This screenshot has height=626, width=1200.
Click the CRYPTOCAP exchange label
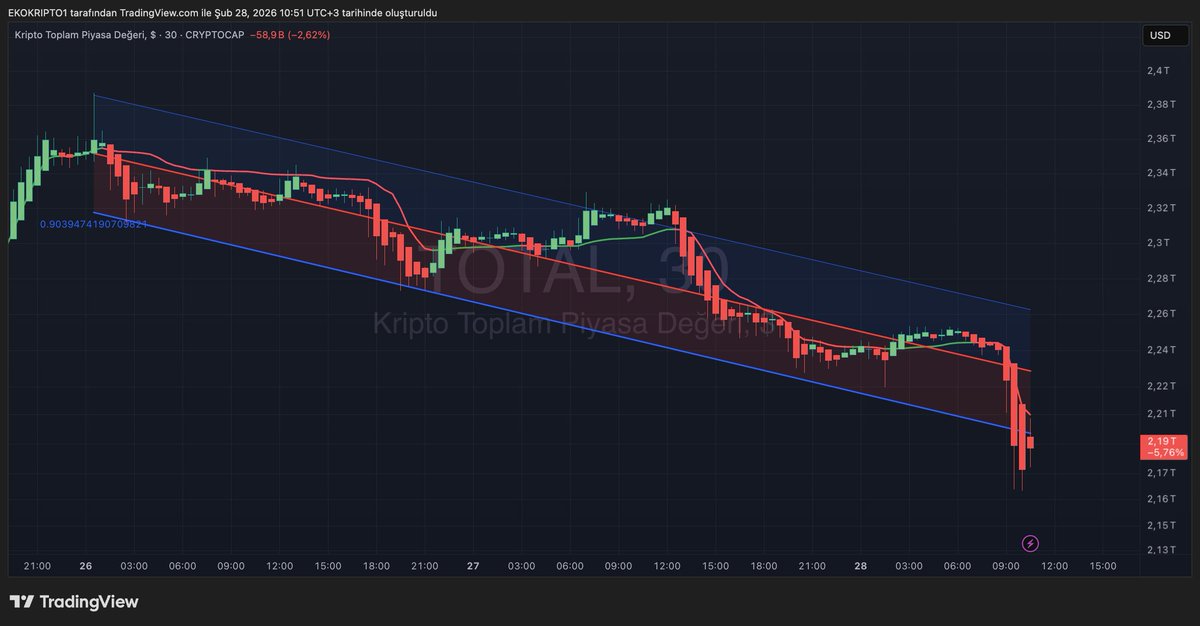[214, 34]
